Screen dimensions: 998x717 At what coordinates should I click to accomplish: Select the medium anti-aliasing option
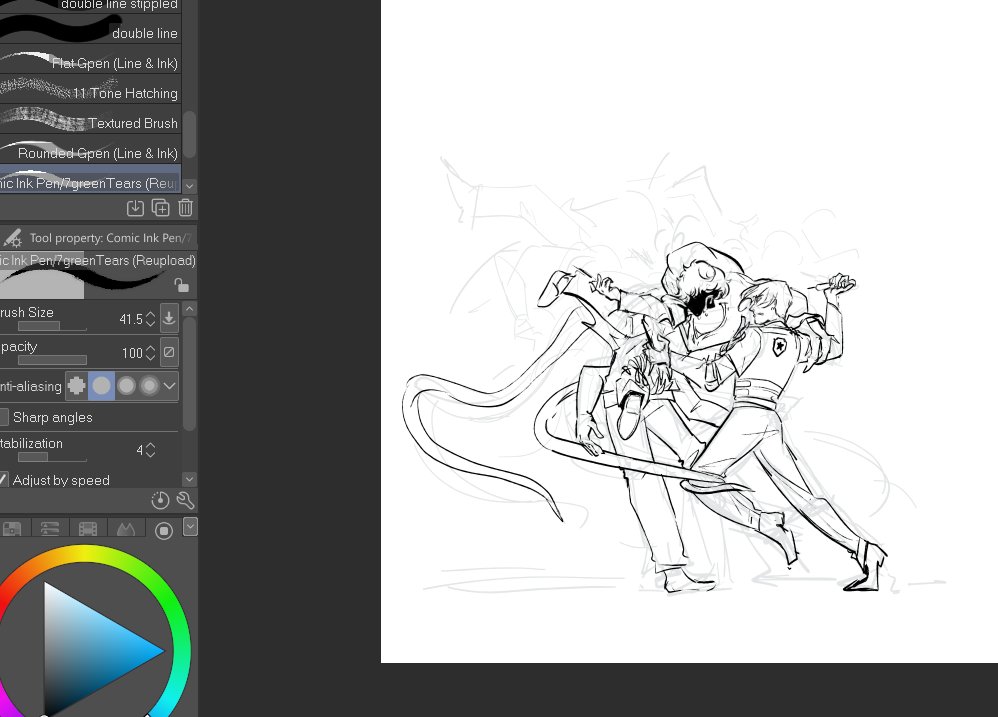pyautogui.click(x=126, y=386)
